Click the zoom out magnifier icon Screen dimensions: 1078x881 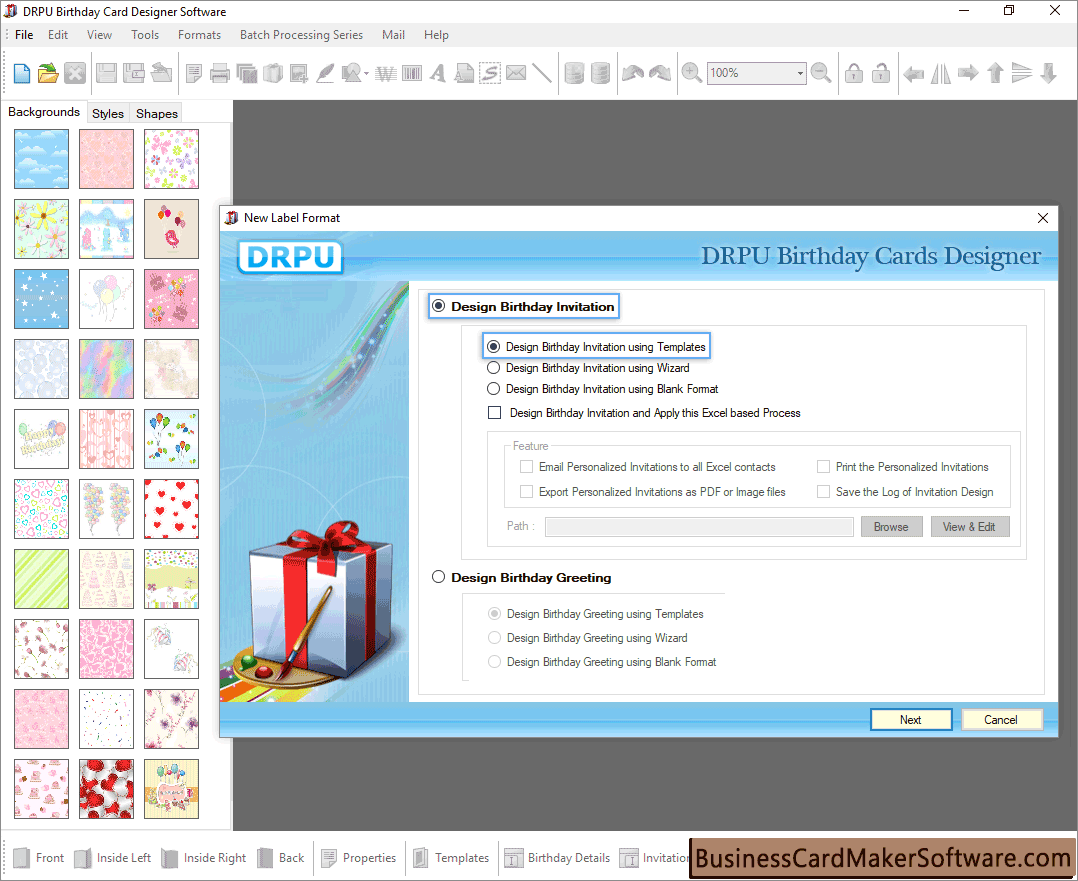click(821, 73)
